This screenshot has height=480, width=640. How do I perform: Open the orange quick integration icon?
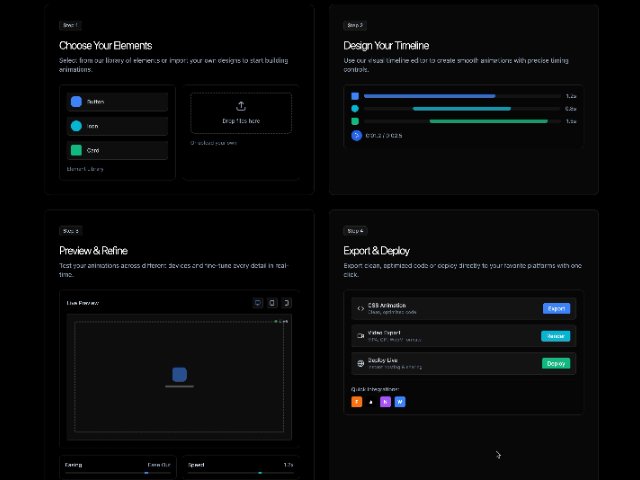point(357,402)
